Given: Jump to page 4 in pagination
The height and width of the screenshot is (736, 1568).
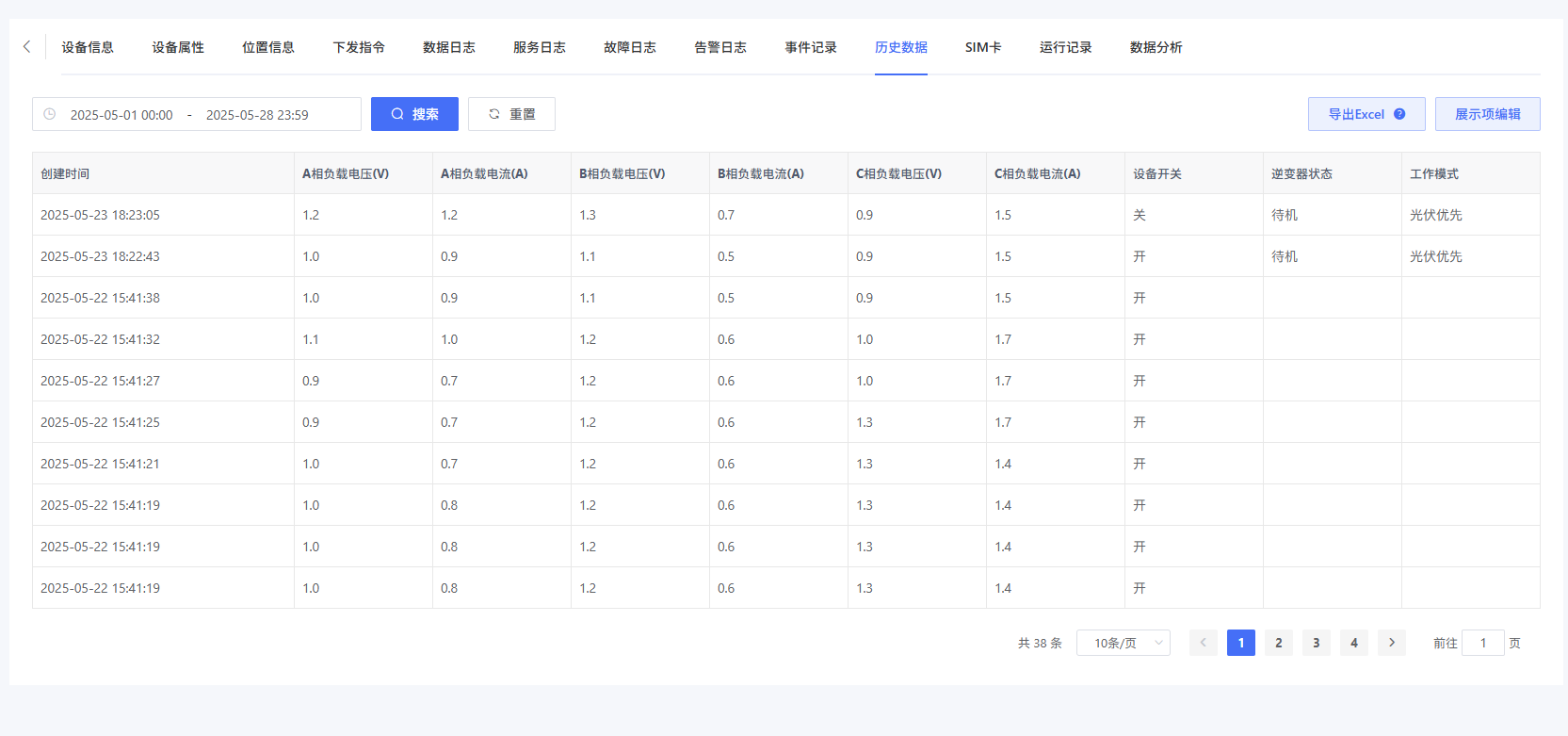Looking at the screenshot, I should click(1353, 643).
